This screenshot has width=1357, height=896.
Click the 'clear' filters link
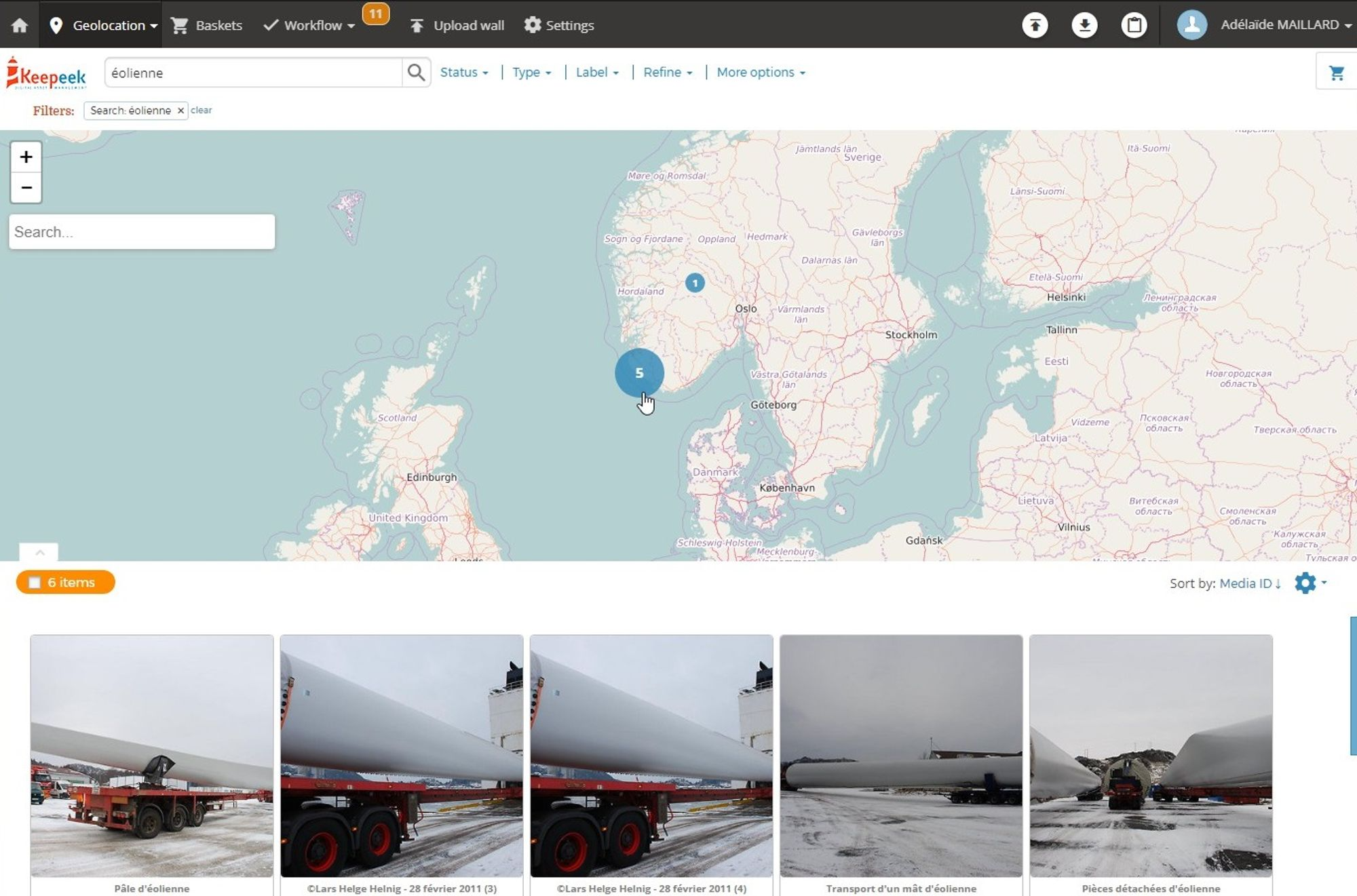click(201, 110)
